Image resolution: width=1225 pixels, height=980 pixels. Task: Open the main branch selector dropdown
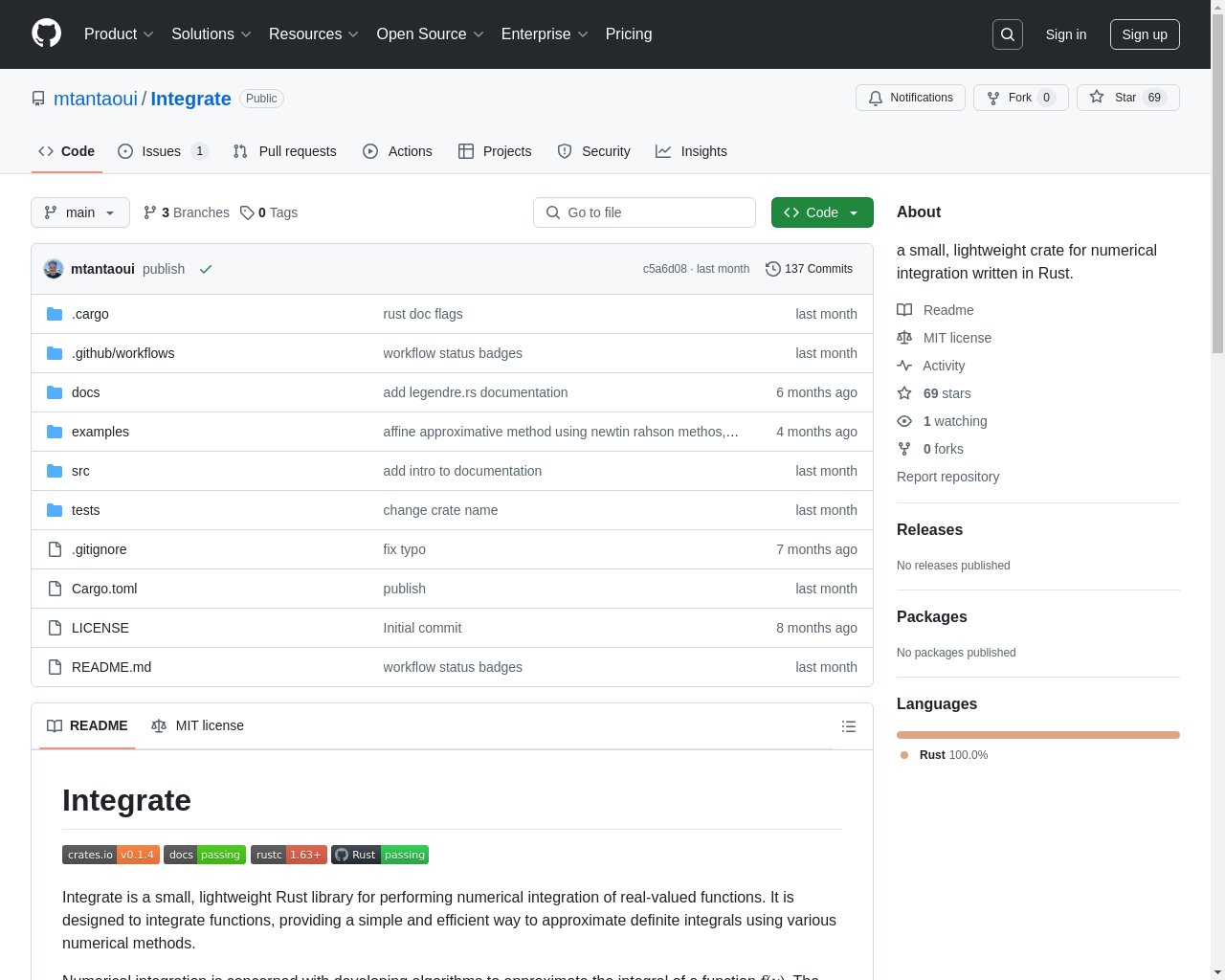(x=80, y=212)
